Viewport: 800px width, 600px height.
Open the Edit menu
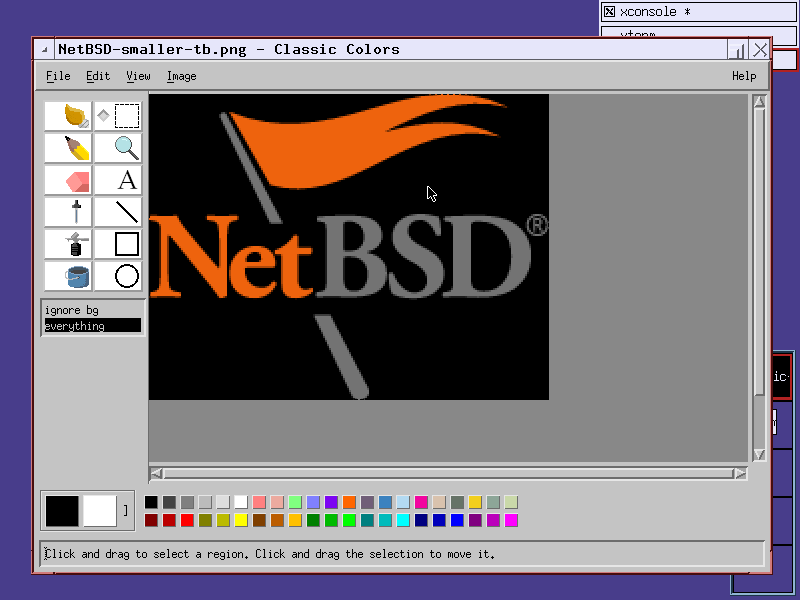97,76
